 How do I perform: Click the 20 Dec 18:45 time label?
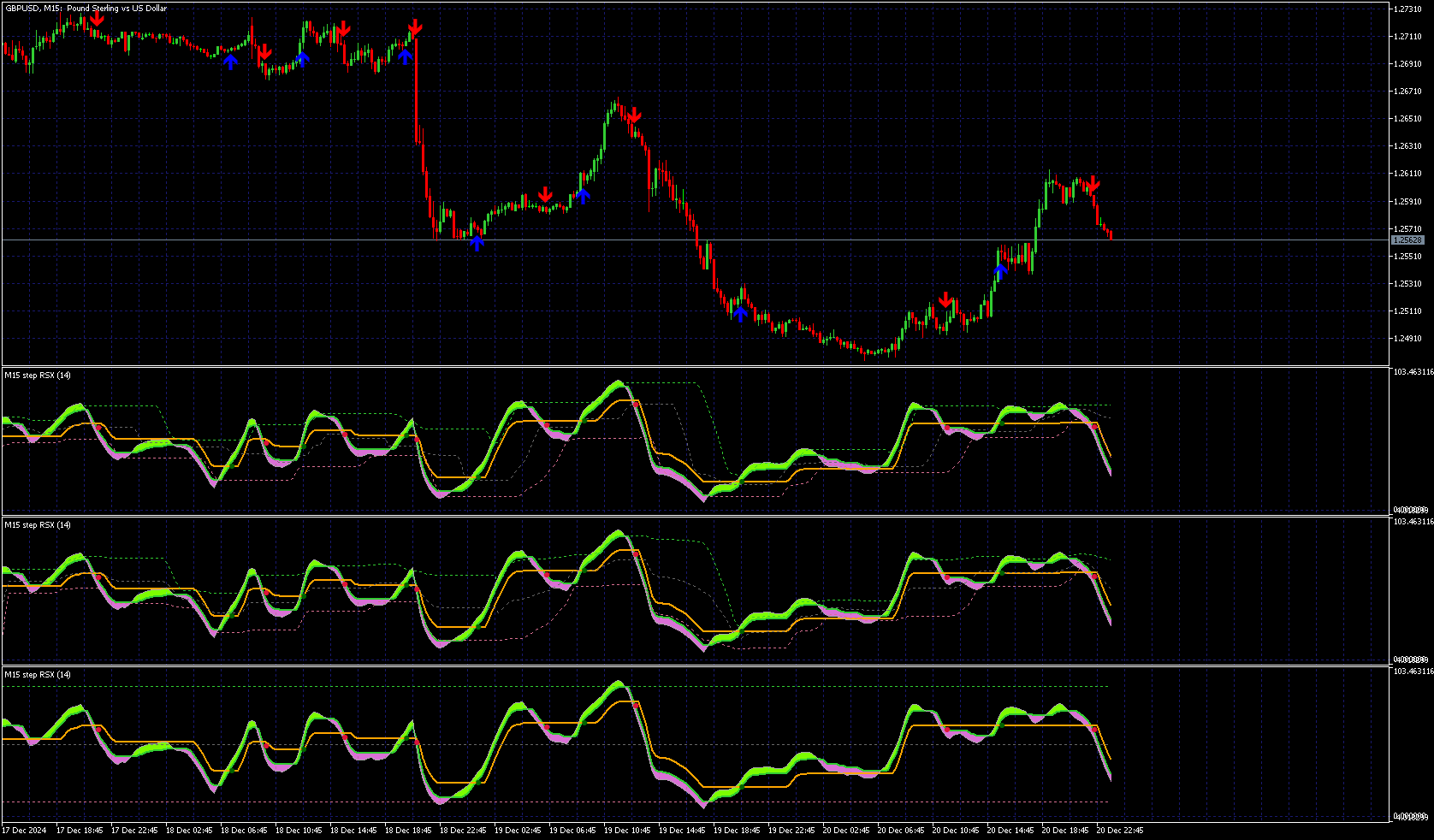(x=1065, y=830)
